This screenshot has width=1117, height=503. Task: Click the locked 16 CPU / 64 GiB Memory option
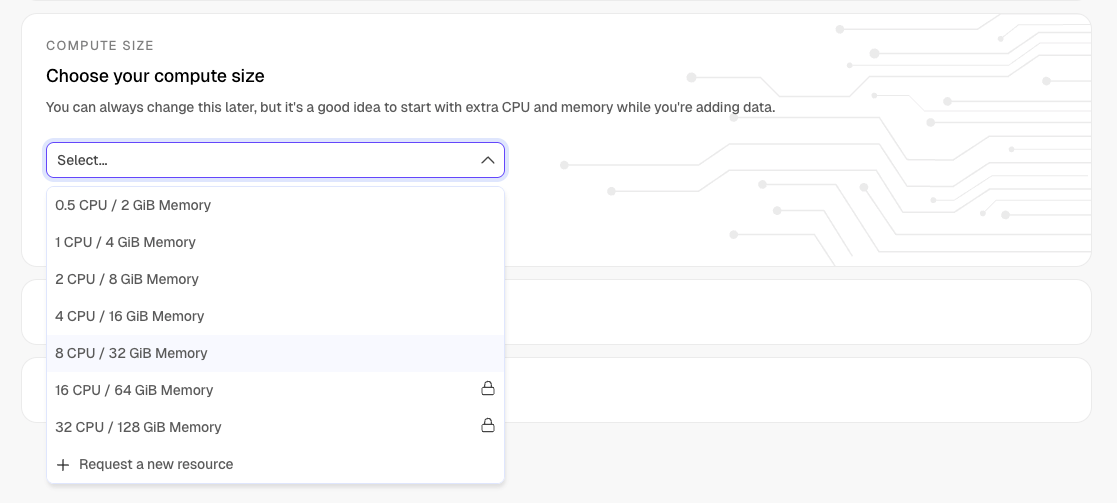pyautogui.click(x=134, y=390)
